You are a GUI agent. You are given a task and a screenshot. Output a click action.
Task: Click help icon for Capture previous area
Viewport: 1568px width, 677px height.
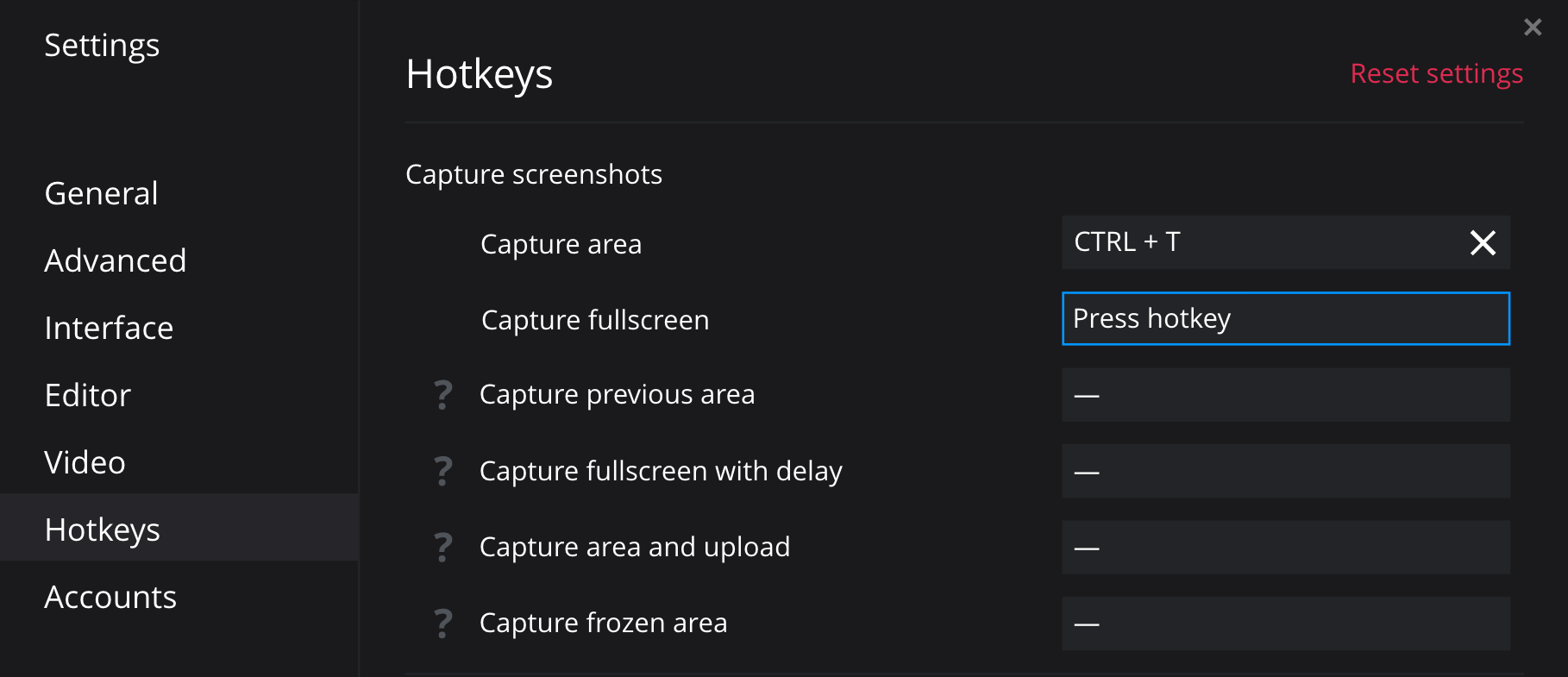pyautogui.click(x=443, y=395)
